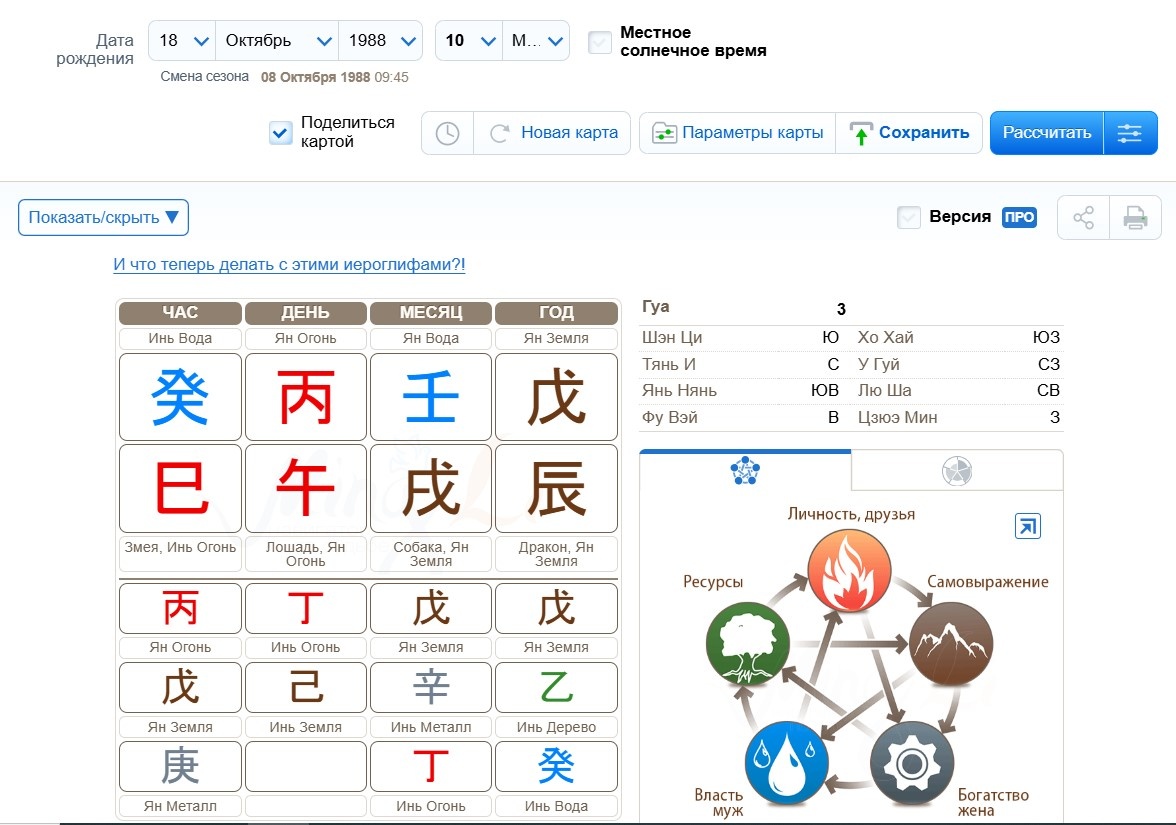Click the empty hidden stem cell under day
The image size is (1176, 825).
305,766
